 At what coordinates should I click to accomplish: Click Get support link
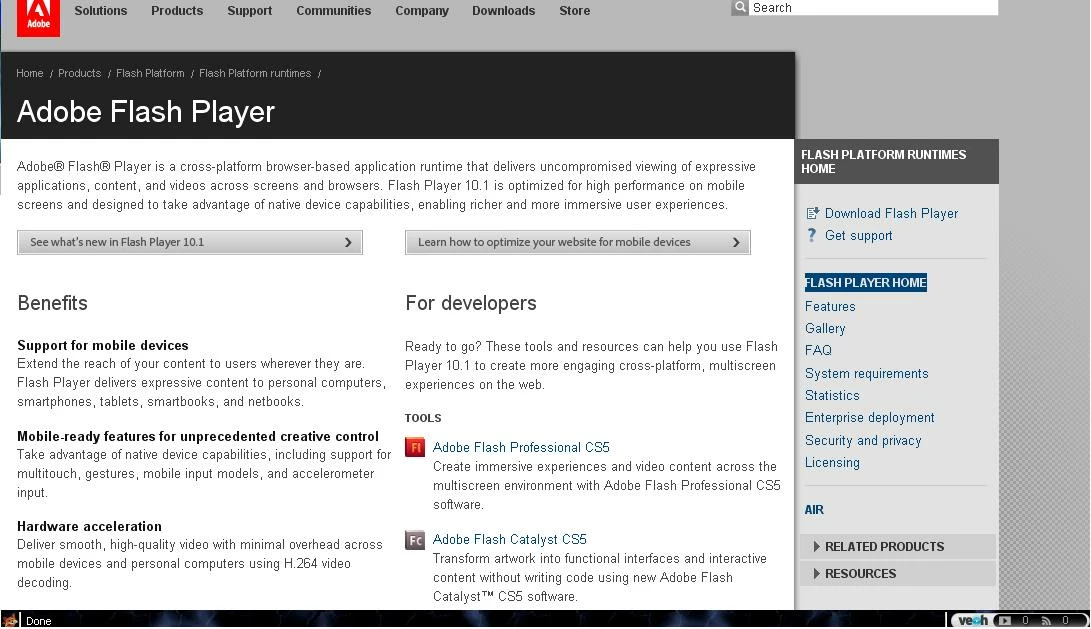[859, 236]
